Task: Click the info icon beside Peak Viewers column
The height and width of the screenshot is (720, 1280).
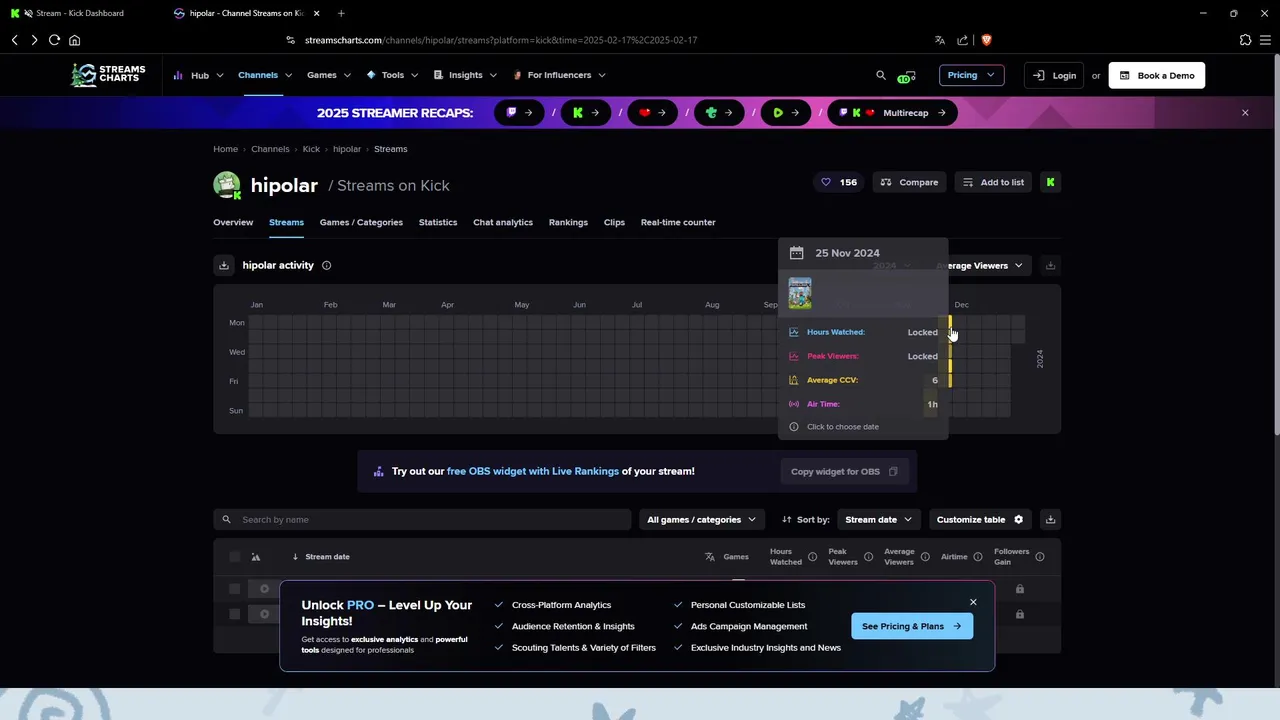Action: pyautogui.click(x=868, y=557)
